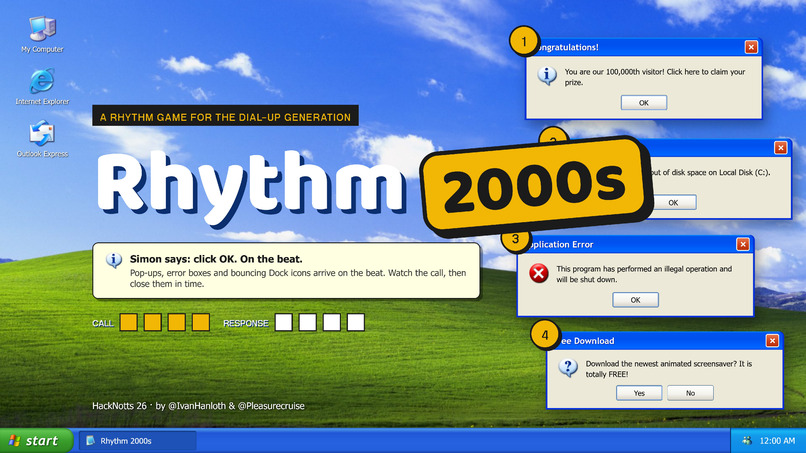Click OK in the Congratulations dialog

pos(644,103)
